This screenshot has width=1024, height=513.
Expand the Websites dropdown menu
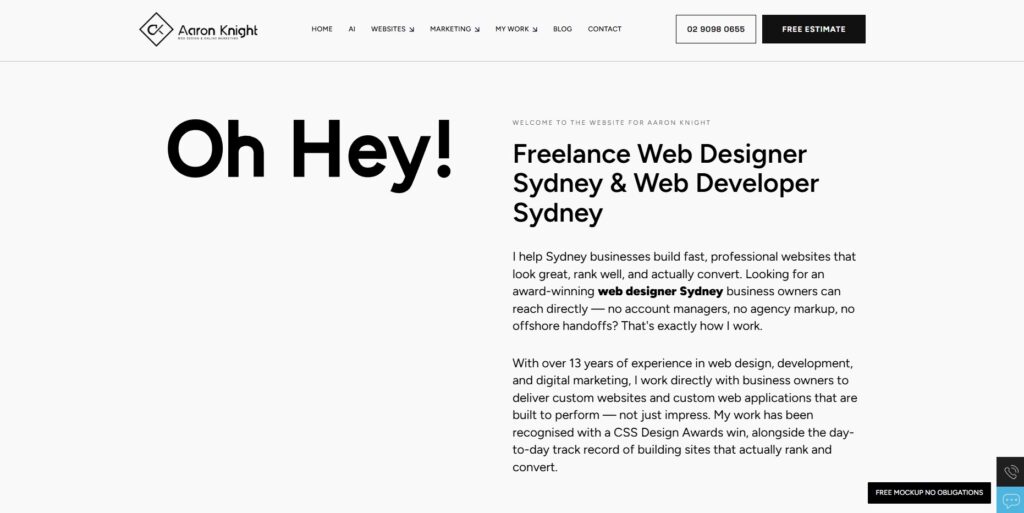coord(392,29)
